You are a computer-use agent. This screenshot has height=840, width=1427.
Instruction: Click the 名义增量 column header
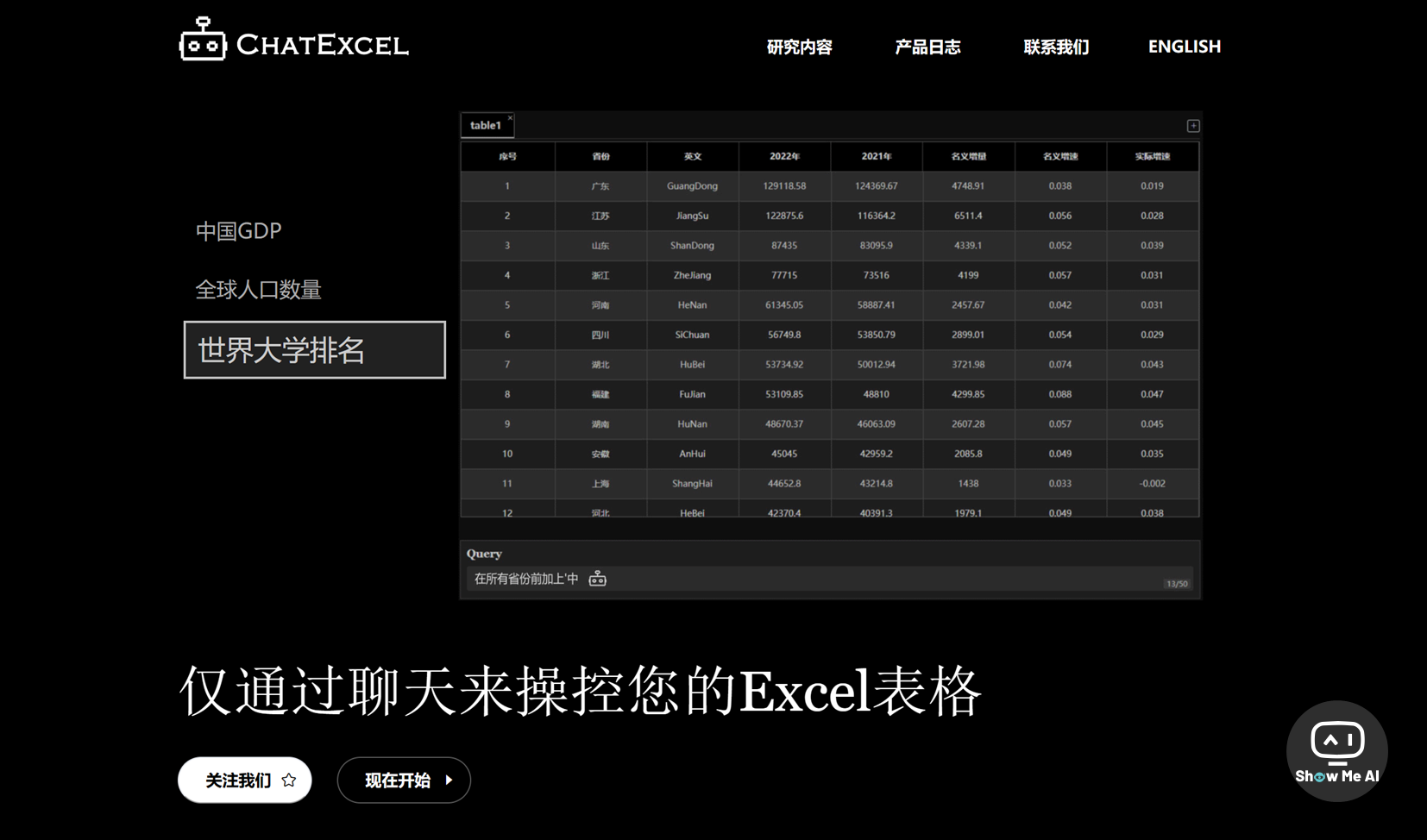(x=968, y=156)
